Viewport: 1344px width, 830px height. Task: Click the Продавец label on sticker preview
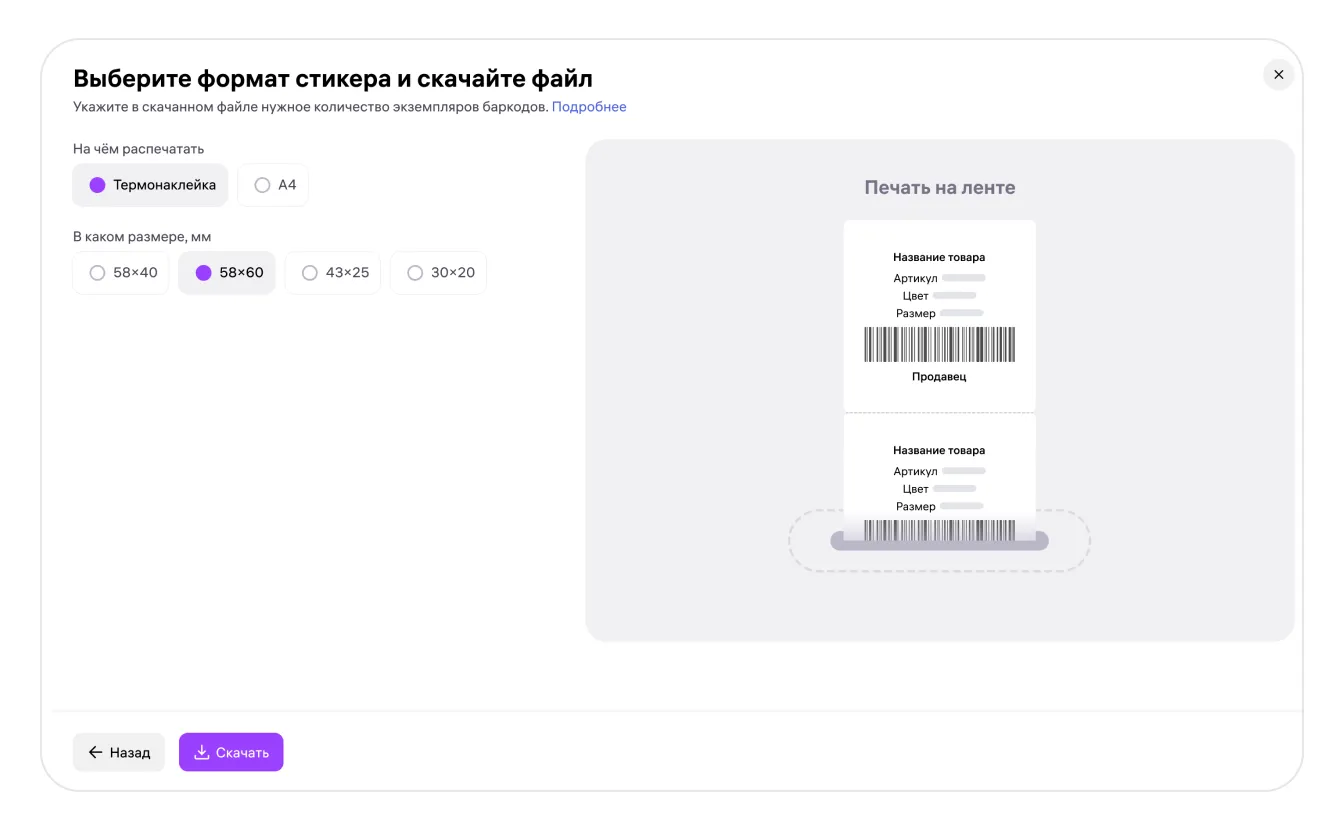pyautogui.click(x=939, y=377)
